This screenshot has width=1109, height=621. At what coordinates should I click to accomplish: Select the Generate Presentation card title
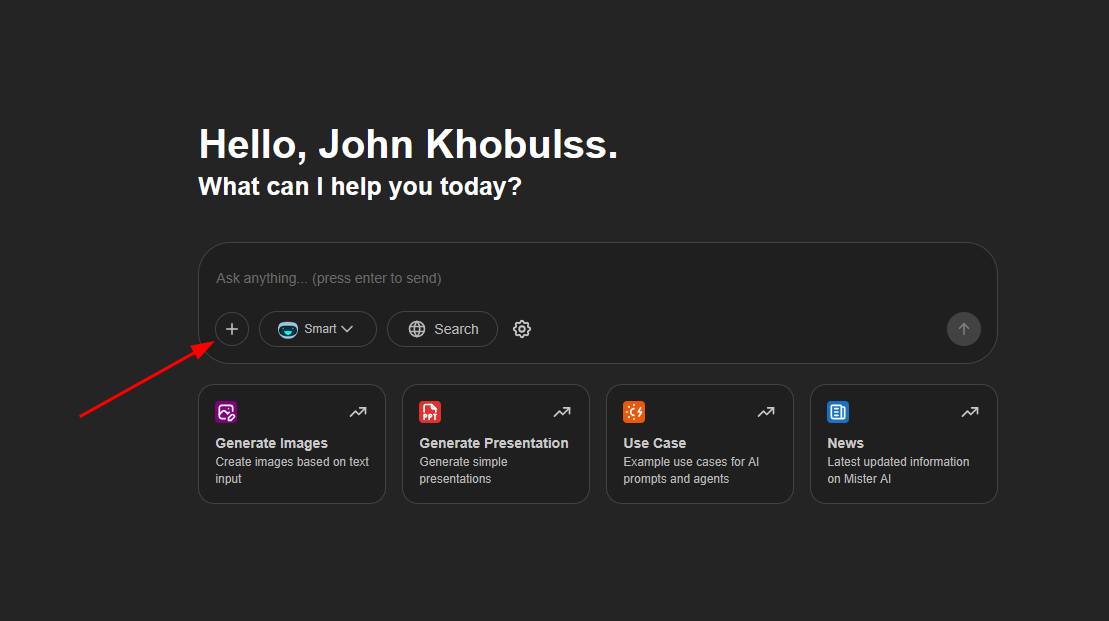pyautogui.click(x=494, y=443)
